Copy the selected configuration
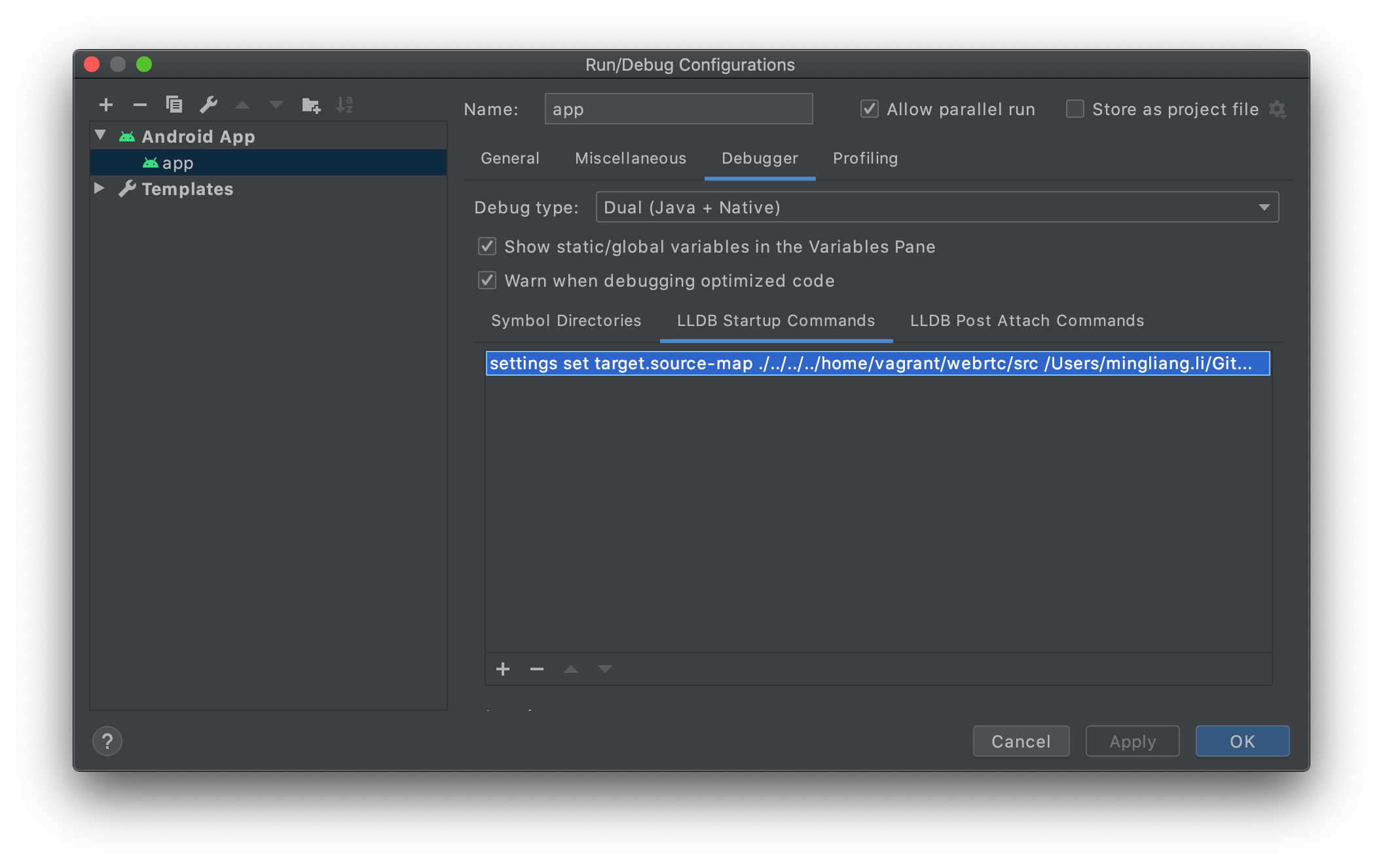This screenshot has width=1383, height=868. [x=174, y=105]
